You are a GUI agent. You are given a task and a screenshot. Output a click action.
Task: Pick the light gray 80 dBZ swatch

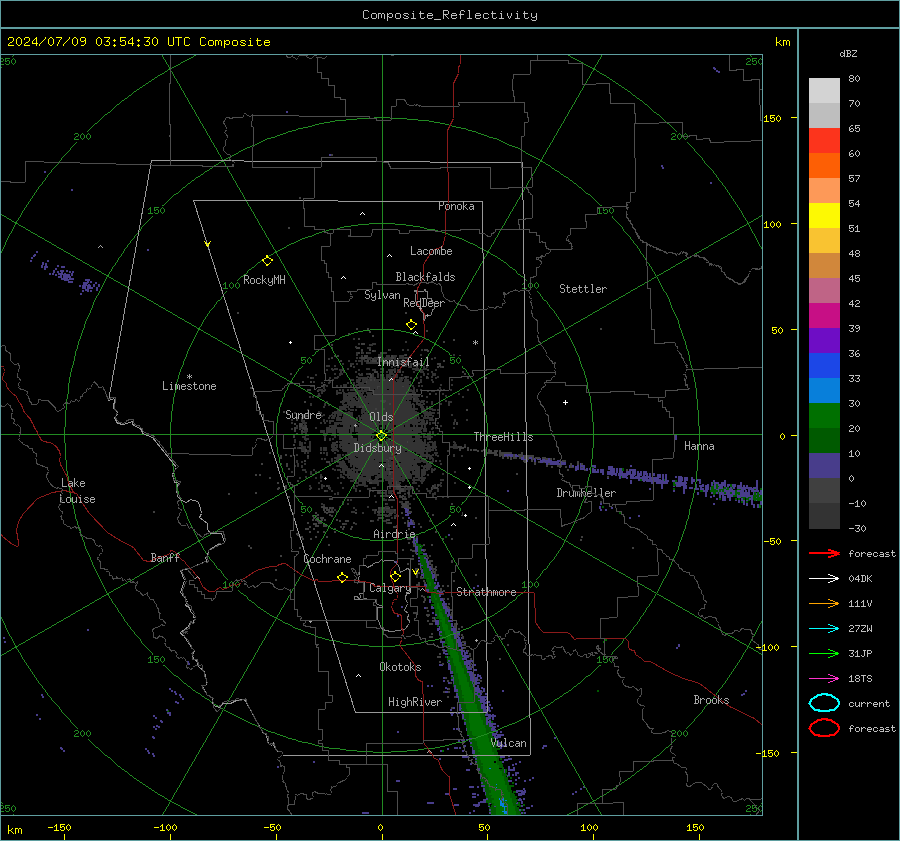(824, 90)
